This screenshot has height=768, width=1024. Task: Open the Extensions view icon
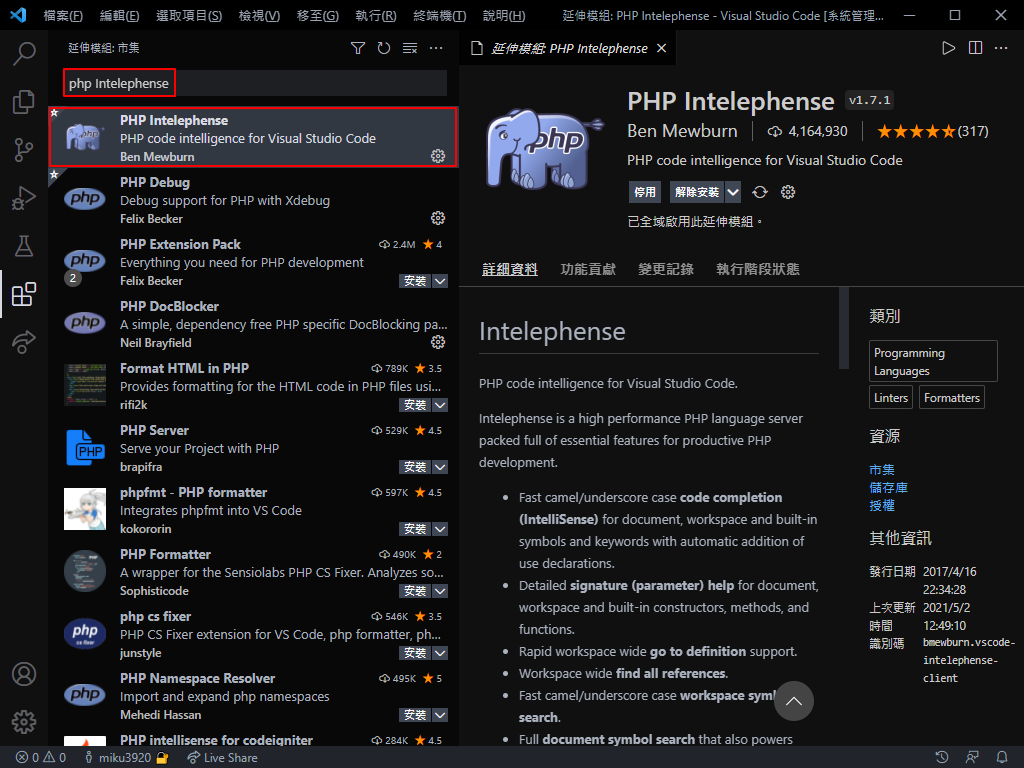(24, 295)
